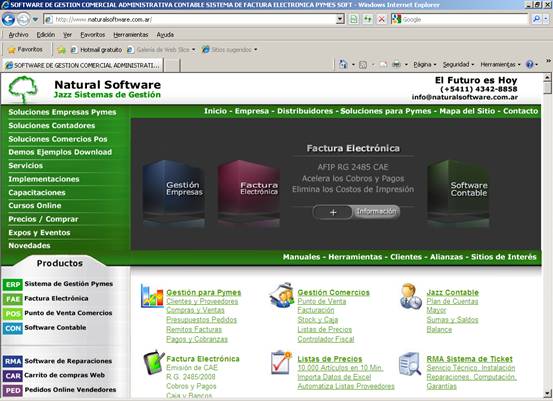Image resolution: width=553 pixels, height=401 pixels.
Task: Click the FAE product badge
Action: [x=13, y=299]
